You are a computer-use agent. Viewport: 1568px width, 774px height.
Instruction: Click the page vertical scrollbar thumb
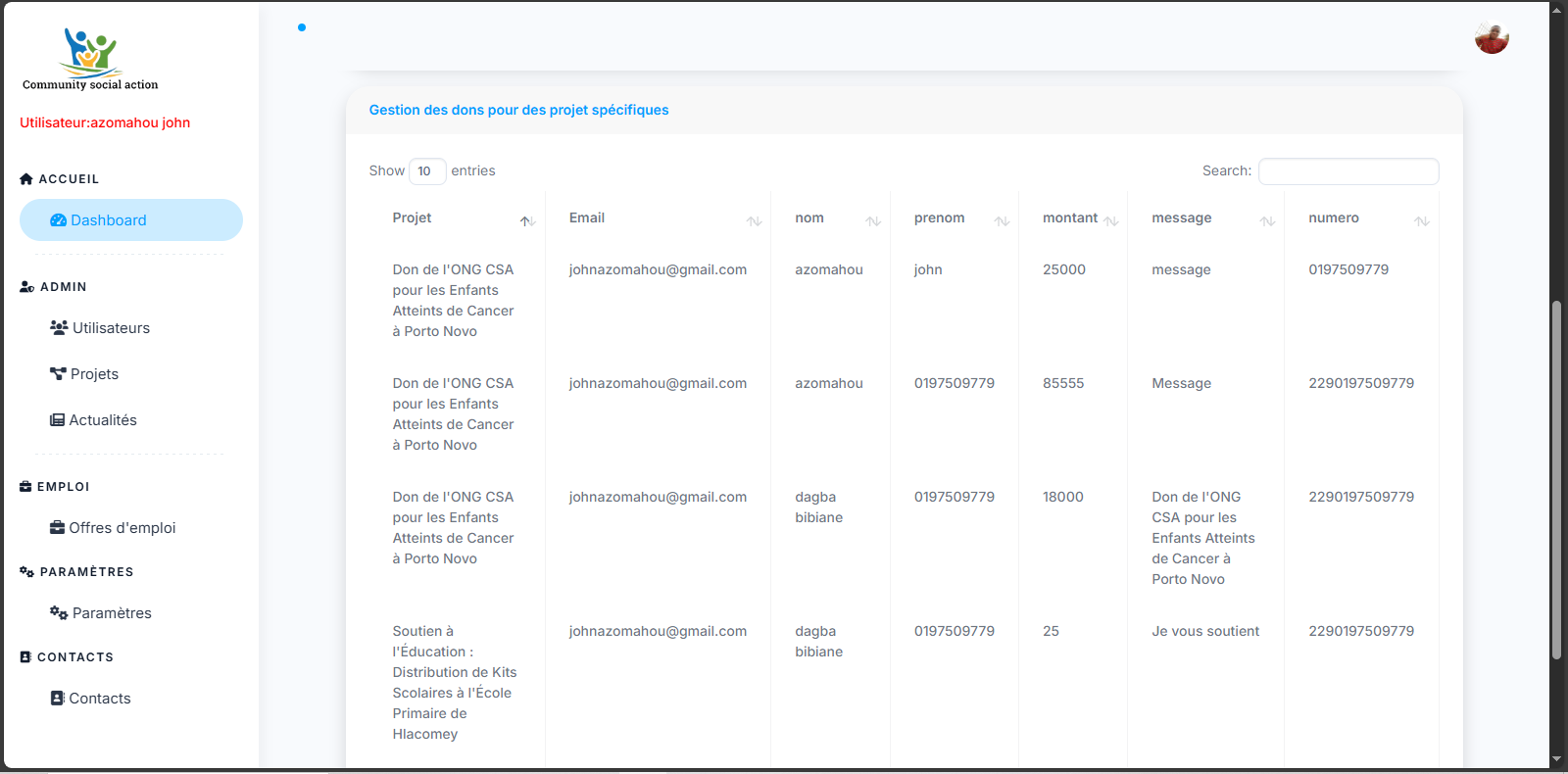[1556, 480]
